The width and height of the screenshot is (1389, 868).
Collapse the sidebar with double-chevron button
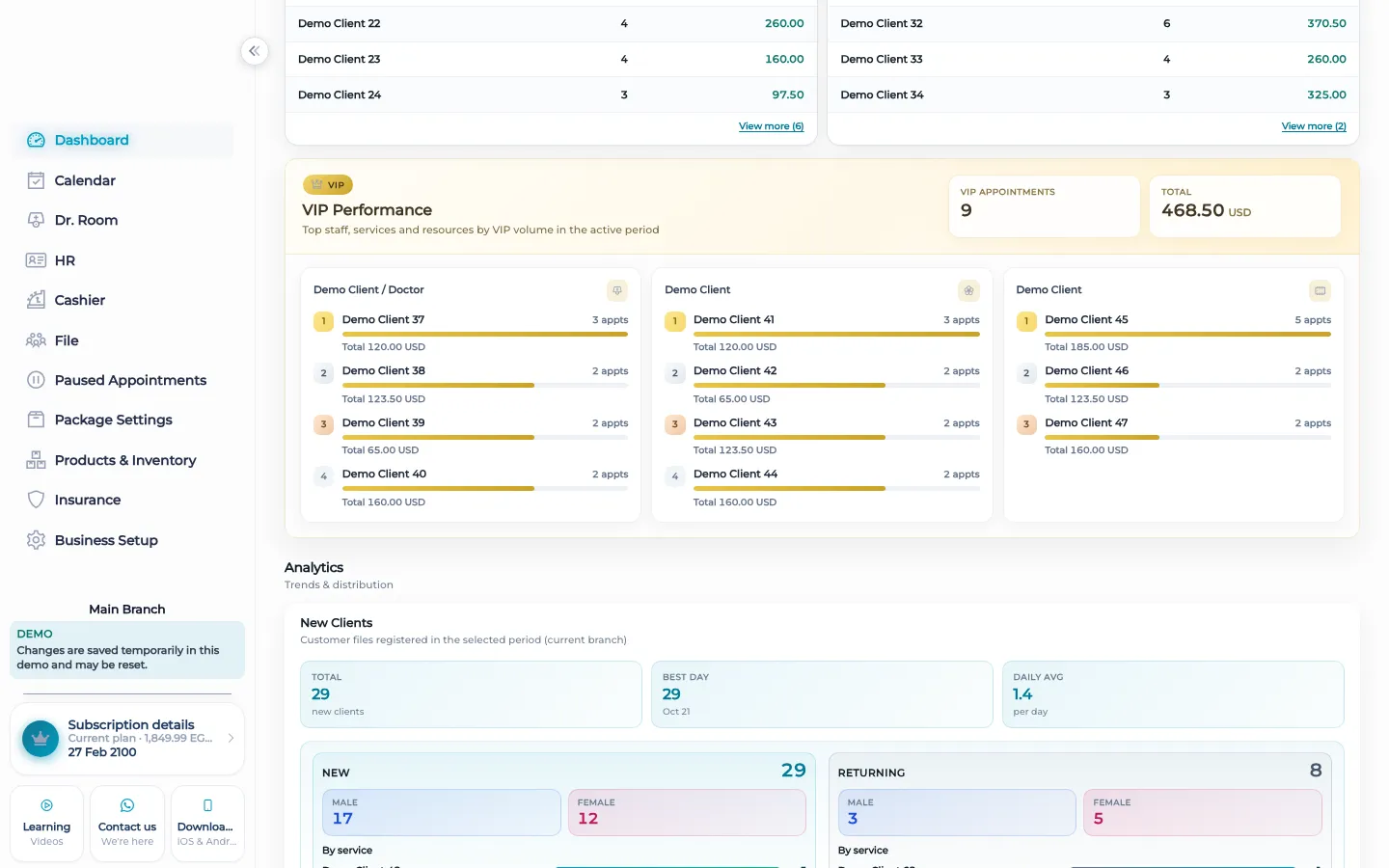255,51
